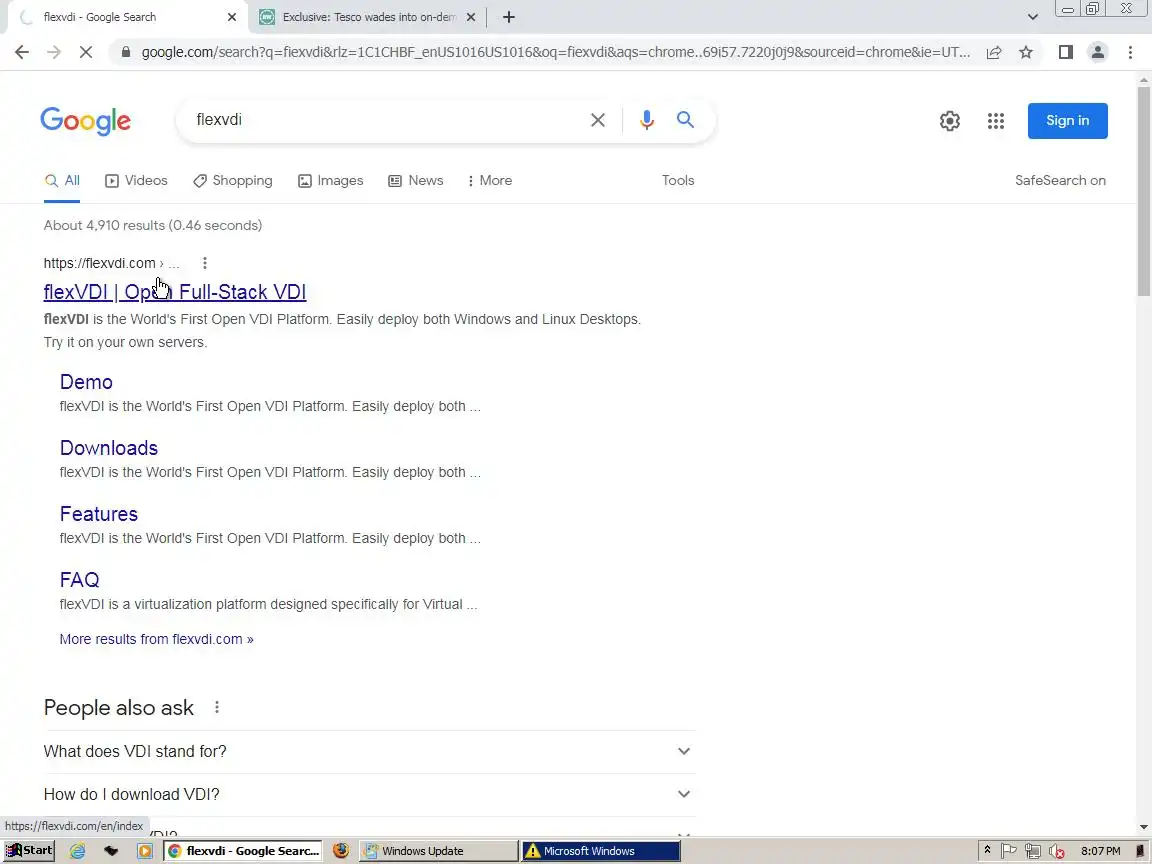Switch to Images results

(x=331, y=181)
